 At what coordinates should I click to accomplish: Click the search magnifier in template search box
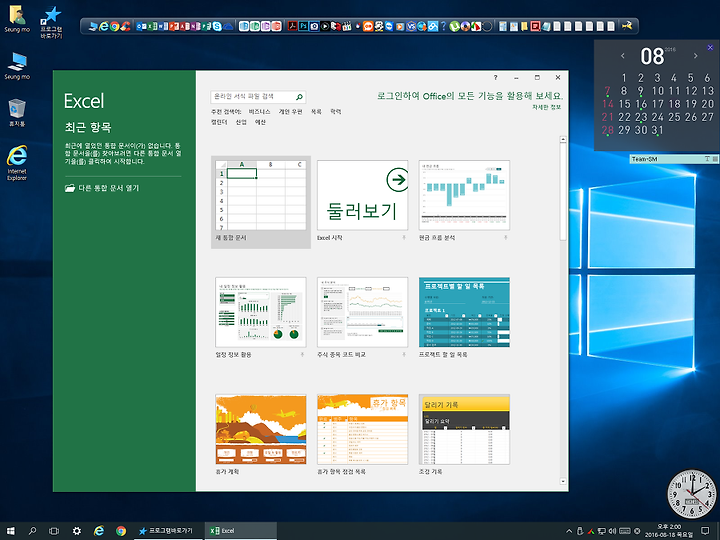coord(299,97)
